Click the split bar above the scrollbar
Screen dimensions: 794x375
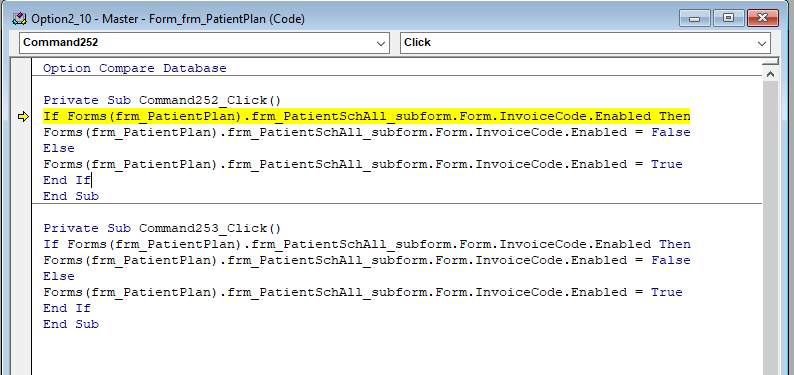click(770, 61)
